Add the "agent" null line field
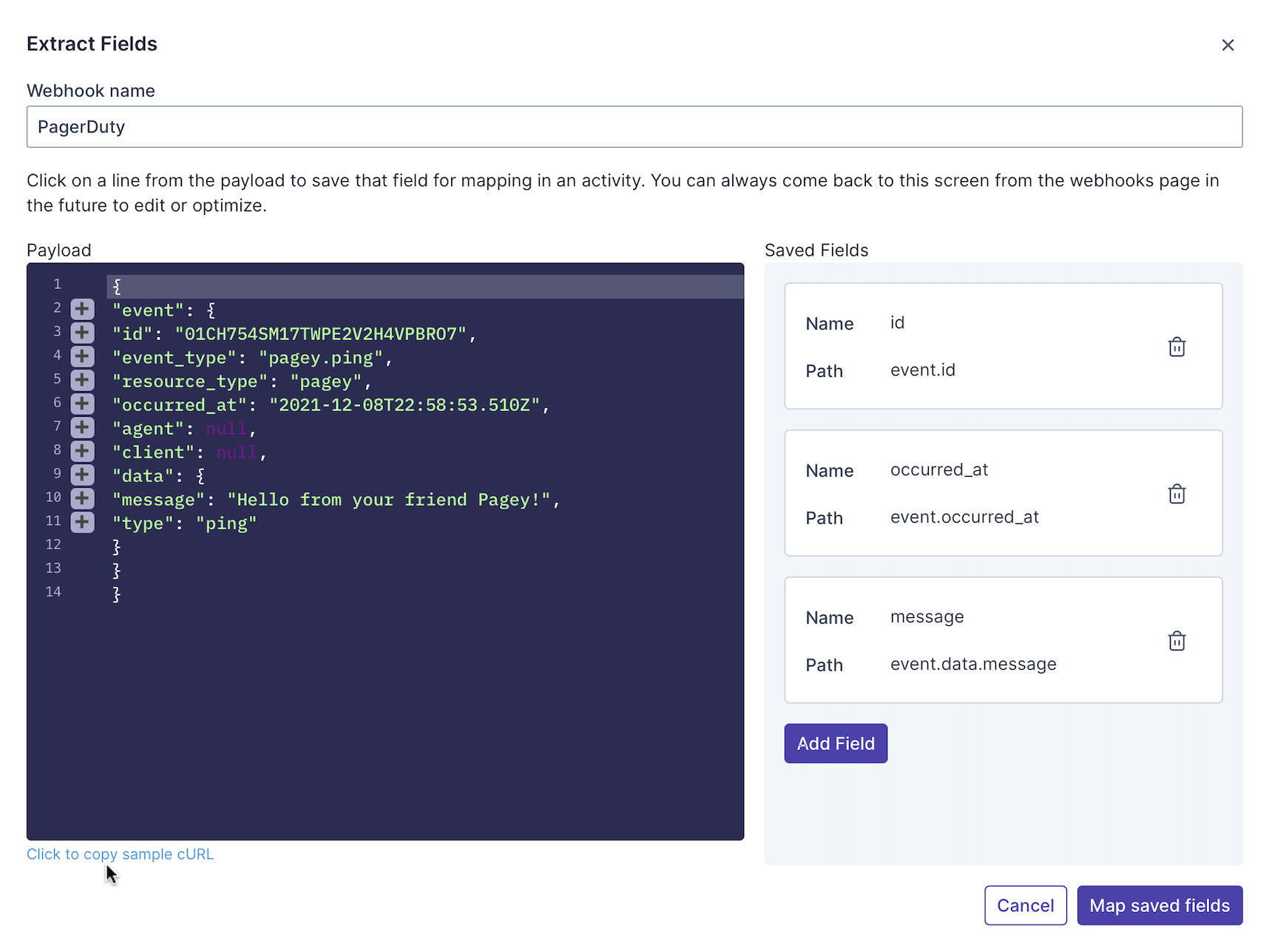Image resolution: width=1269 pixels, height=952 pixels. [82, 427]
